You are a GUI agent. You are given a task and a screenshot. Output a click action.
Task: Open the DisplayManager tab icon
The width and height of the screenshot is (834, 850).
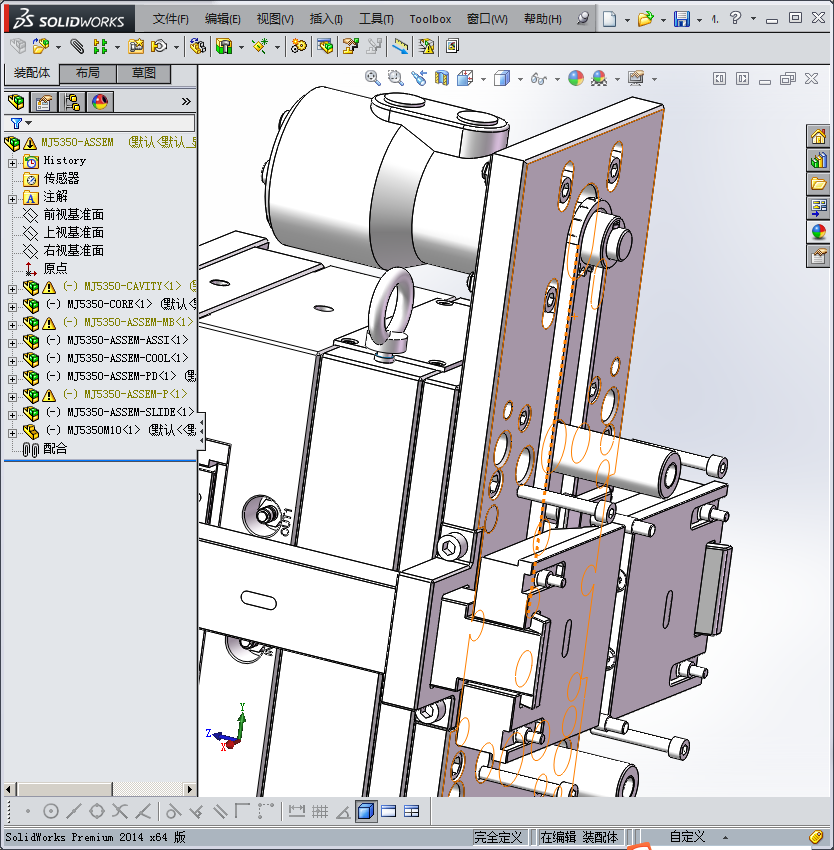tap(100, 102)
